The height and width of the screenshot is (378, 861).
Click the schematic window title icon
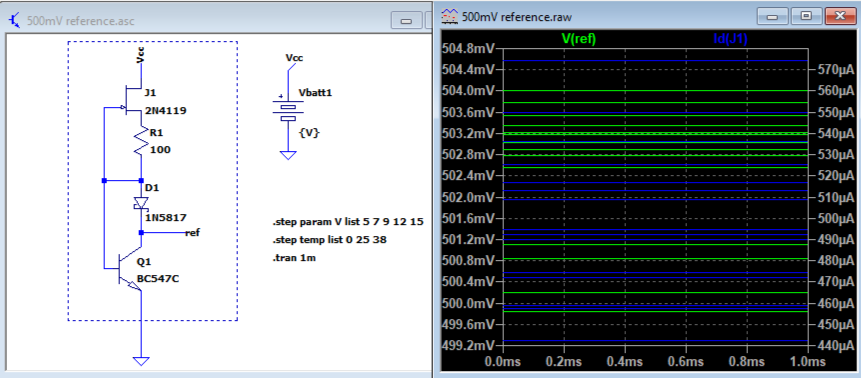(x=15, y=21)
